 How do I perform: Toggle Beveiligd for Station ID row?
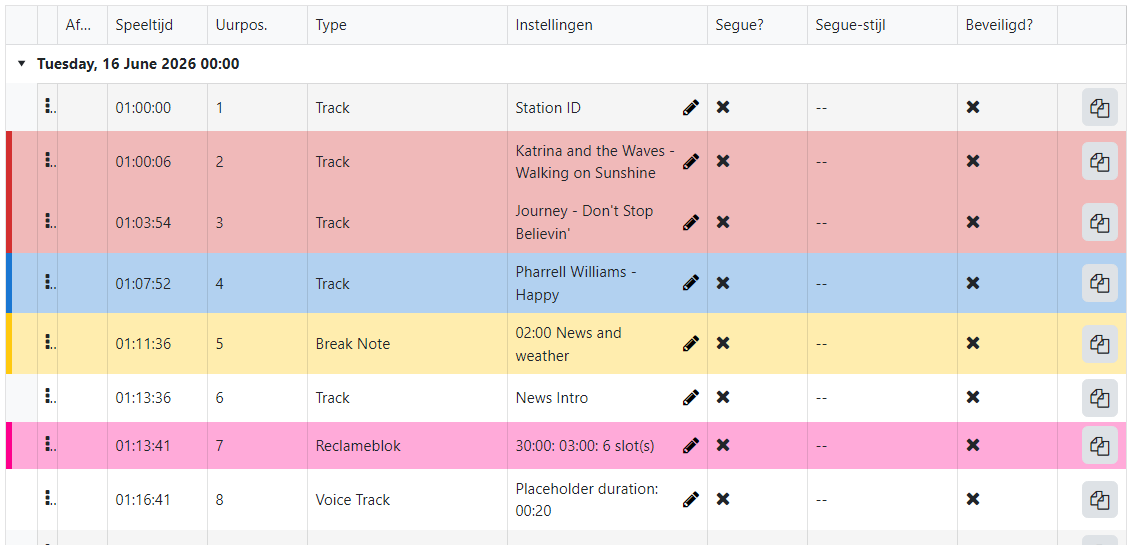pyautogui.click(x=973, y=107)
